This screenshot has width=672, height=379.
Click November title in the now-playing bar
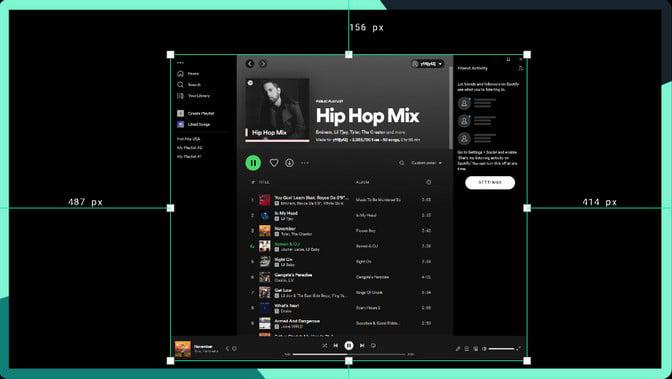[x=203, y=346]
